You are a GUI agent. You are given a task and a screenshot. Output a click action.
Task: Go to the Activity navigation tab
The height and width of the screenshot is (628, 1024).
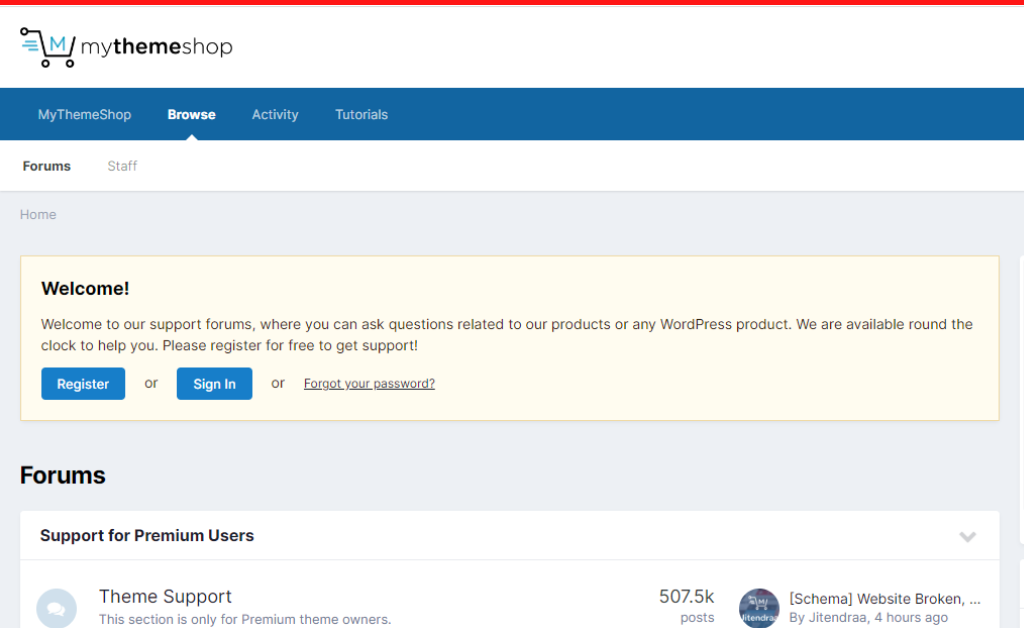coord(275,114)
